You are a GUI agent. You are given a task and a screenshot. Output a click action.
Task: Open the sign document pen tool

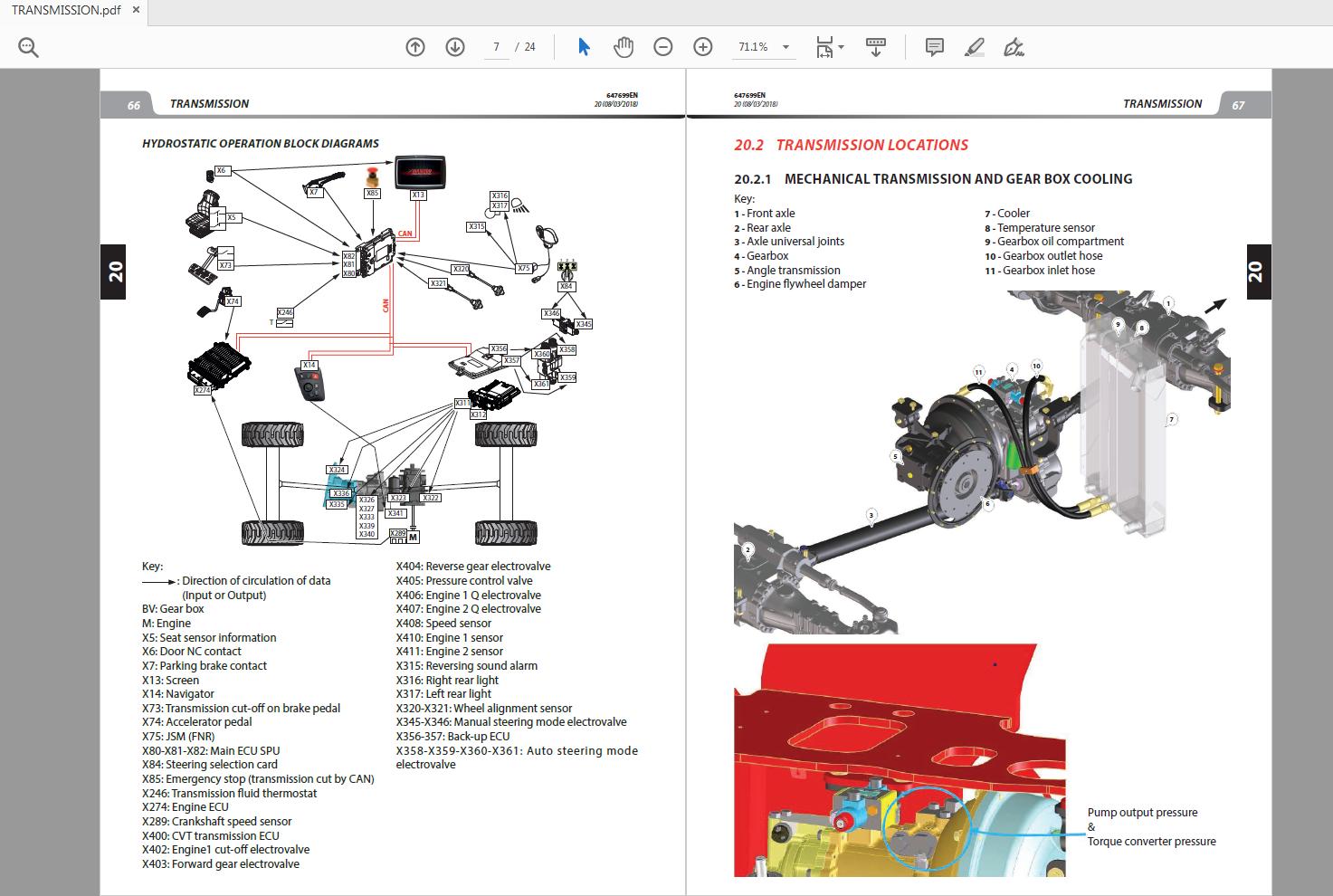[1014, 47]
